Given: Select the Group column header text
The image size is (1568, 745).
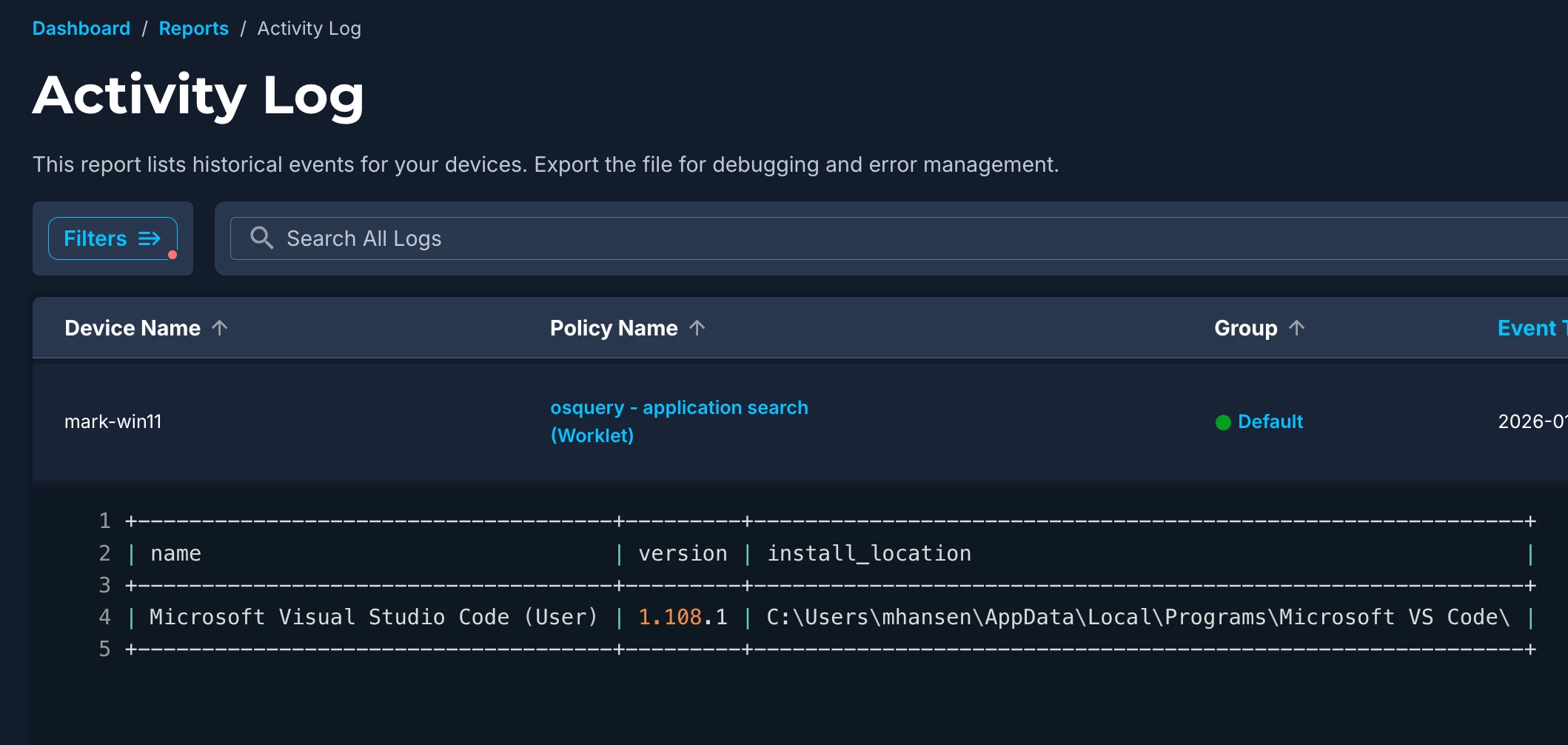Looking at the screenshot, I should click(x=1245, y=328).
